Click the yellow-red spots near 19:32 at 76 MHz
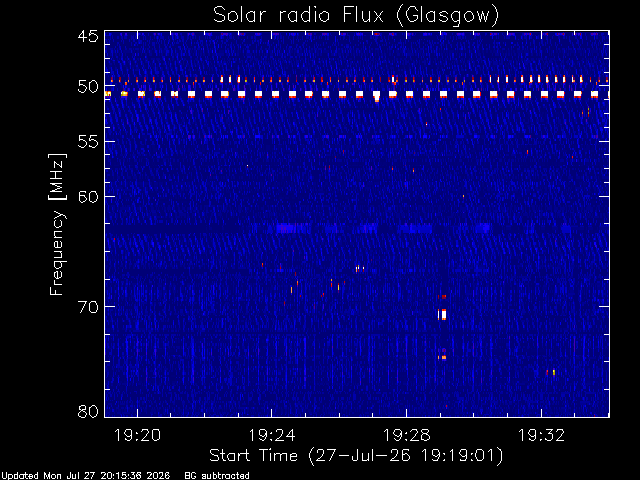 (551, 372)
